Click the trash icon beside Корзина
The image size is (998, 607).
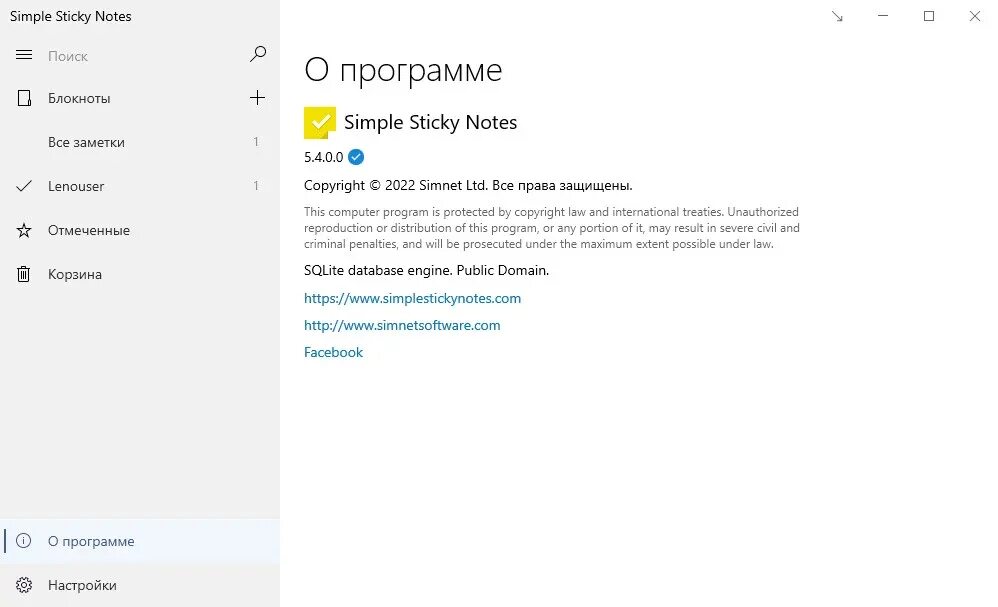coord(24,274)
